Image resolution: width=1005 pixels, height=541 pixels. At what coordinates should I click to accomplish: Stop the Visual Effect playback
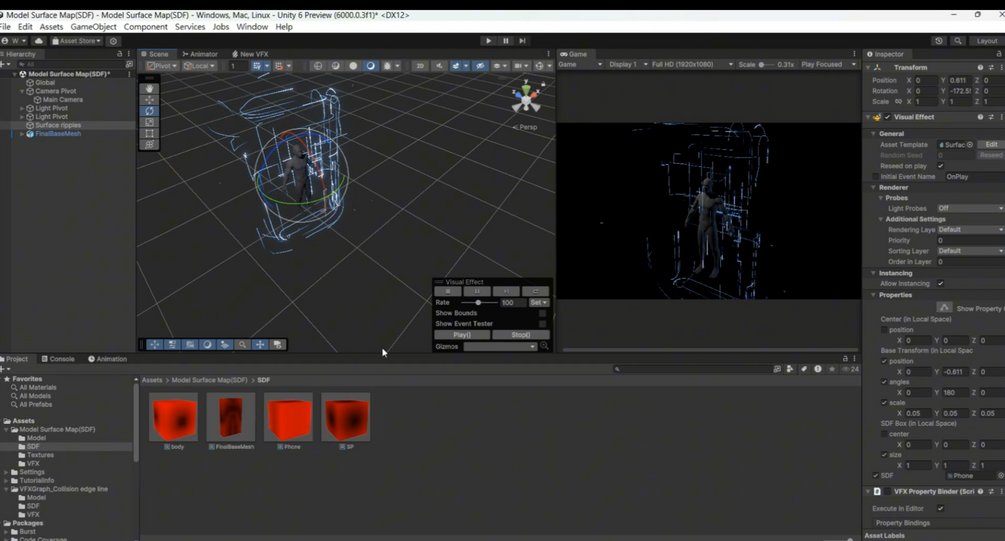tap(447, 291)
